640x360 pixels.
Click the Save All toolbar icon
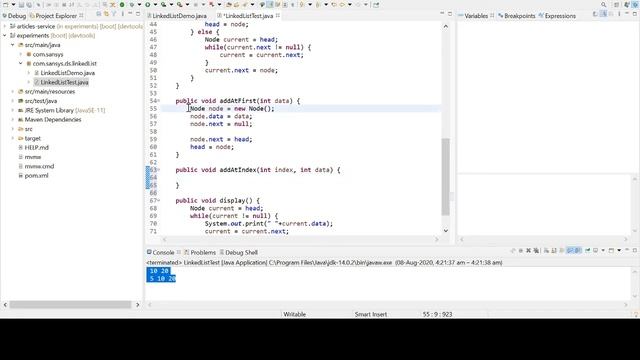[29, 4]
